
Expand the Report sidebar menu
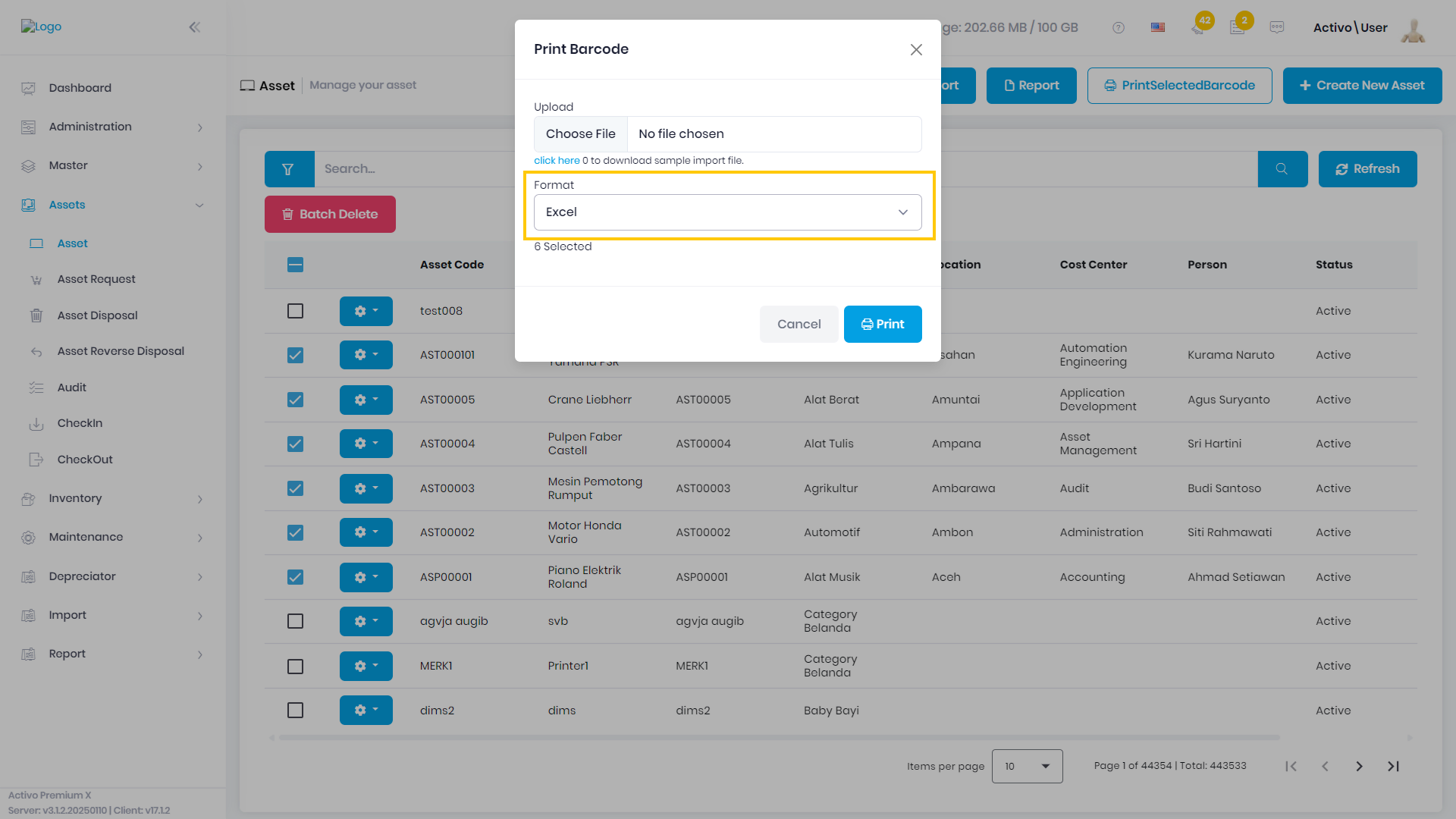tap(113, 654)
